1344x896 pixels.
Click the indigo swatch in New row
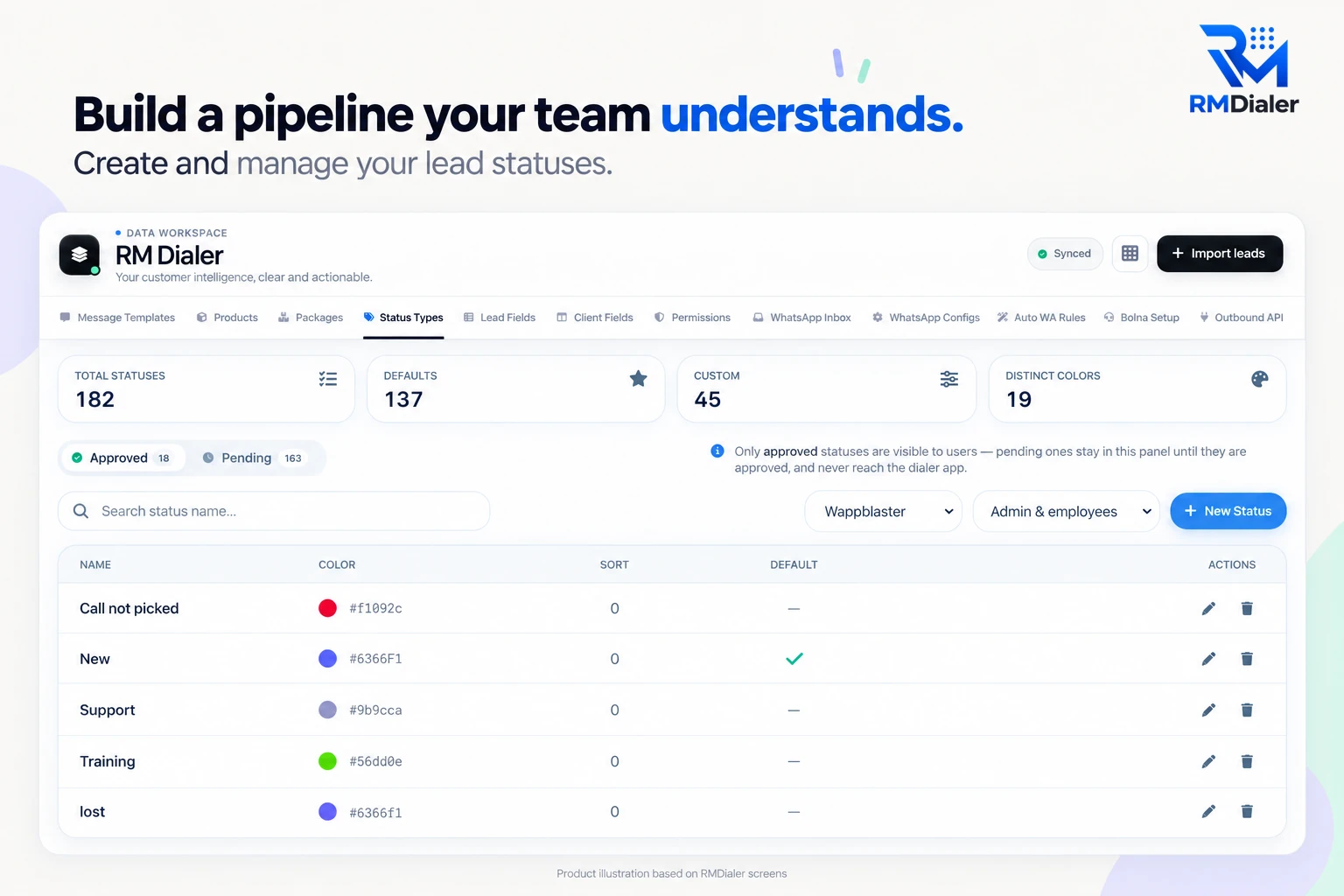tap(328, 659)
